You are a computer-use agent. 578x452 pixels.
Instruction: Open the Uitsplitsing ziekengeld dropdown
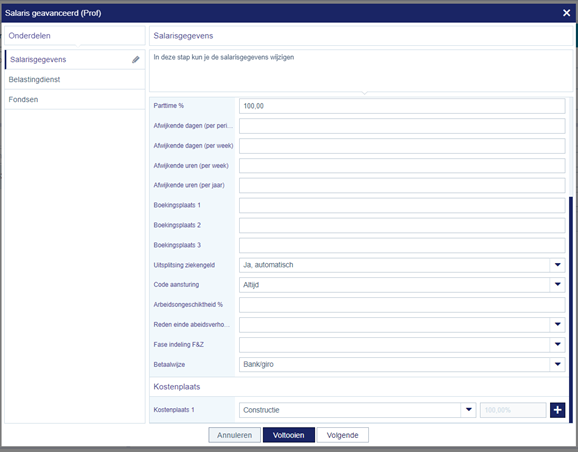(x=557, y=265)
